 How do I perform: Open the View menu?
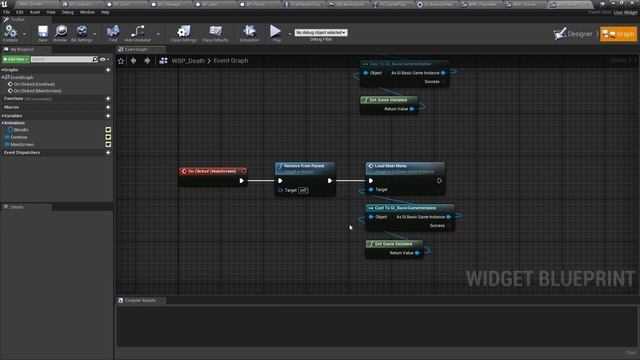pos(51,12)
